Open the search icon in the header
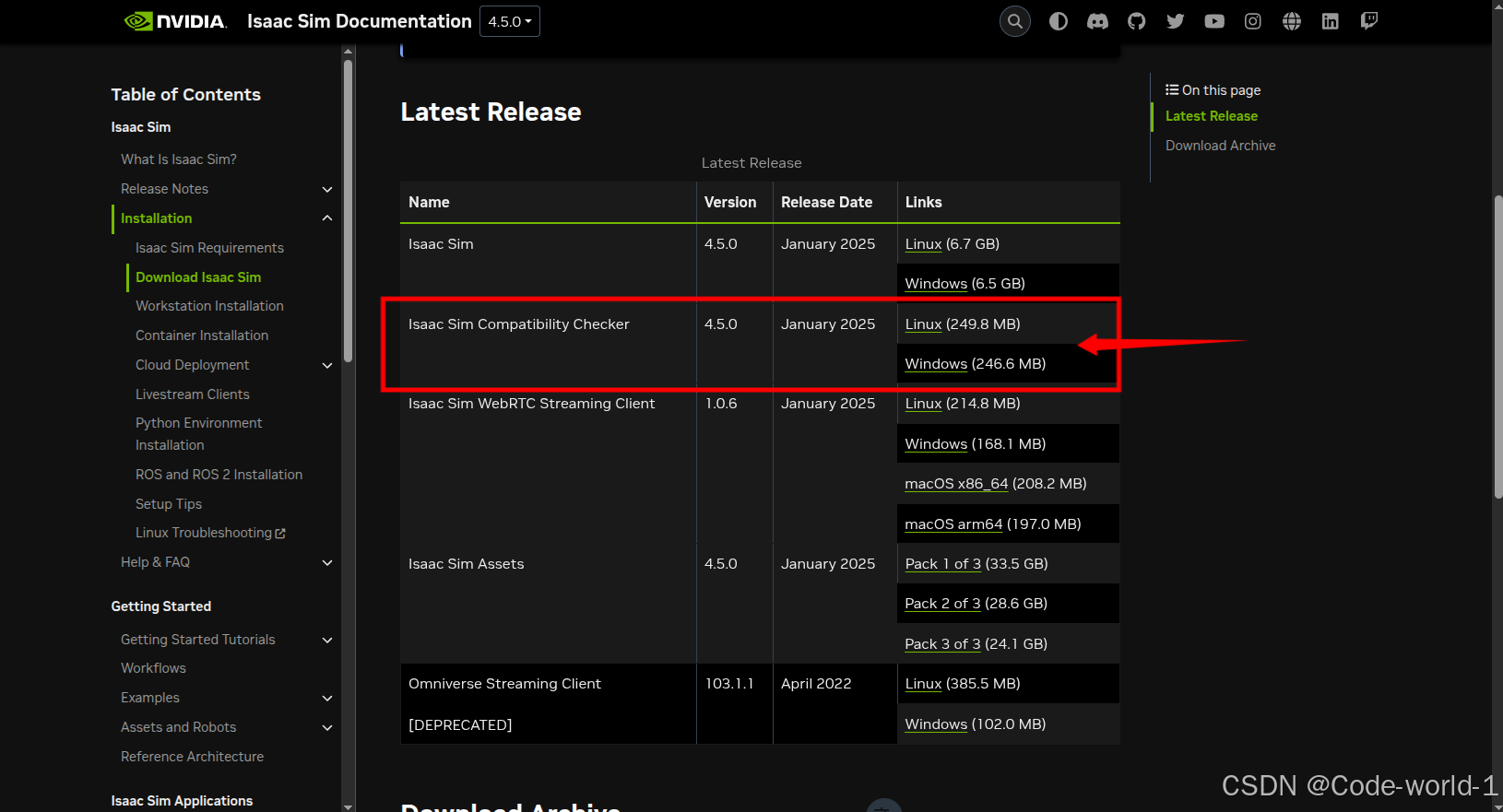The width and height of the screenshot is (1503, 812). point(1014,21)
